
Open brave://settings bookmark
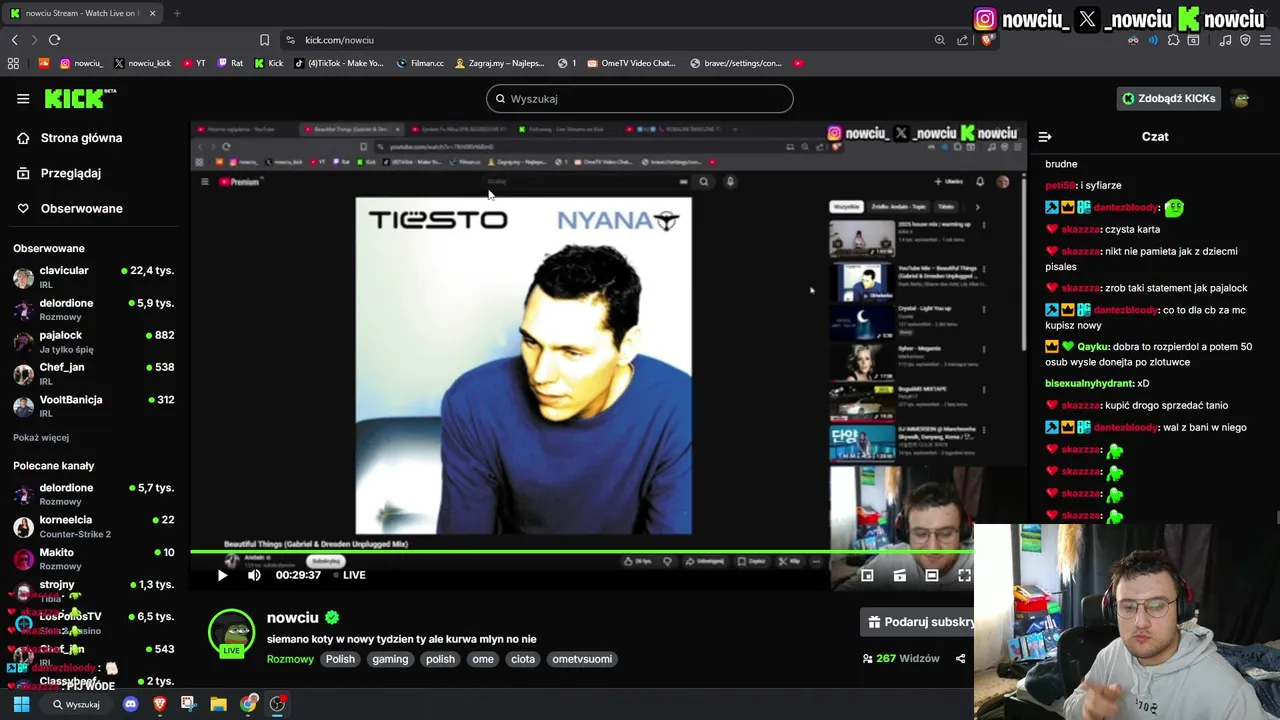coord(736,63)
